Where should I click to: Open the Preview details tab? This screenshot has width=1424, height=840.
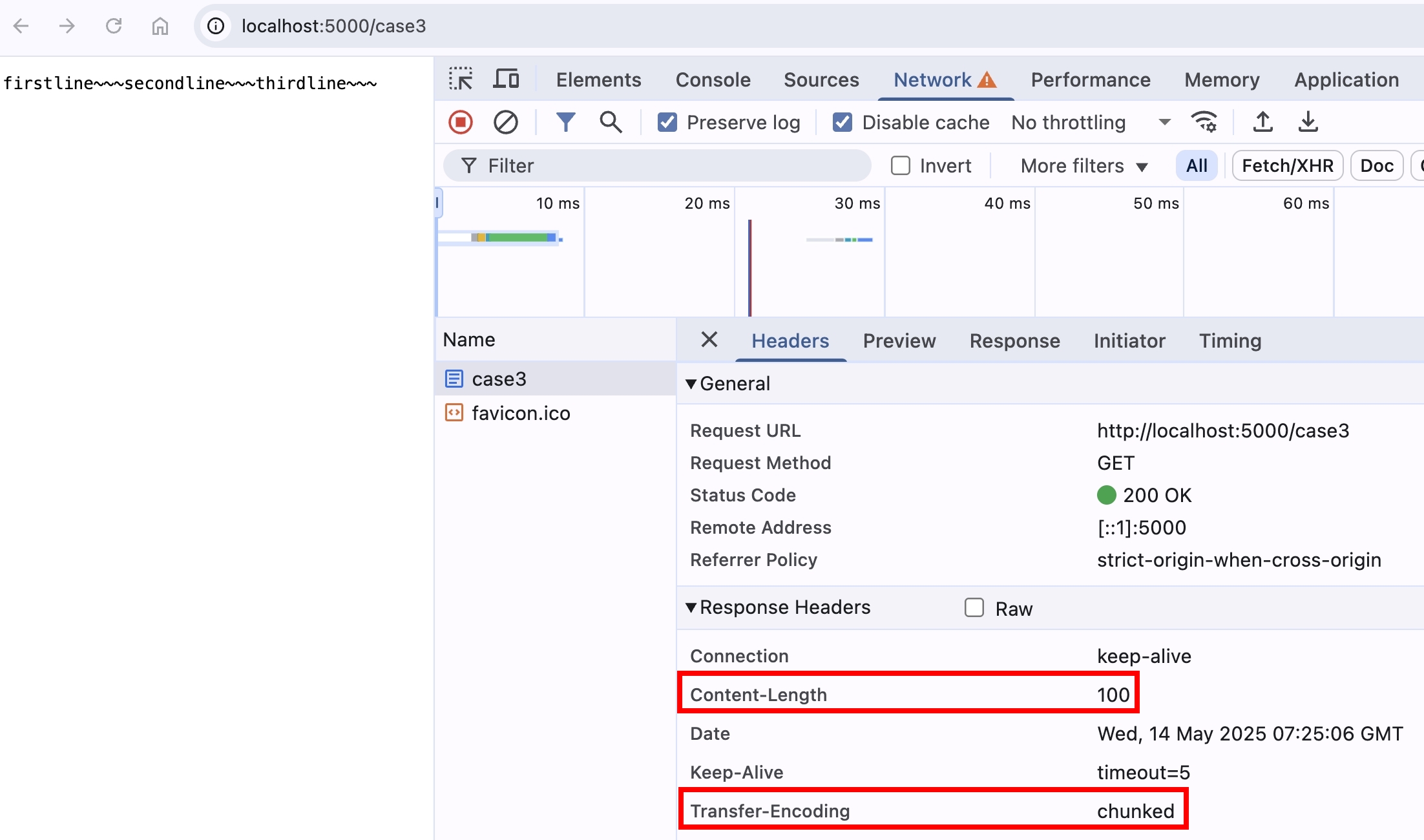(x=899, y=341)
